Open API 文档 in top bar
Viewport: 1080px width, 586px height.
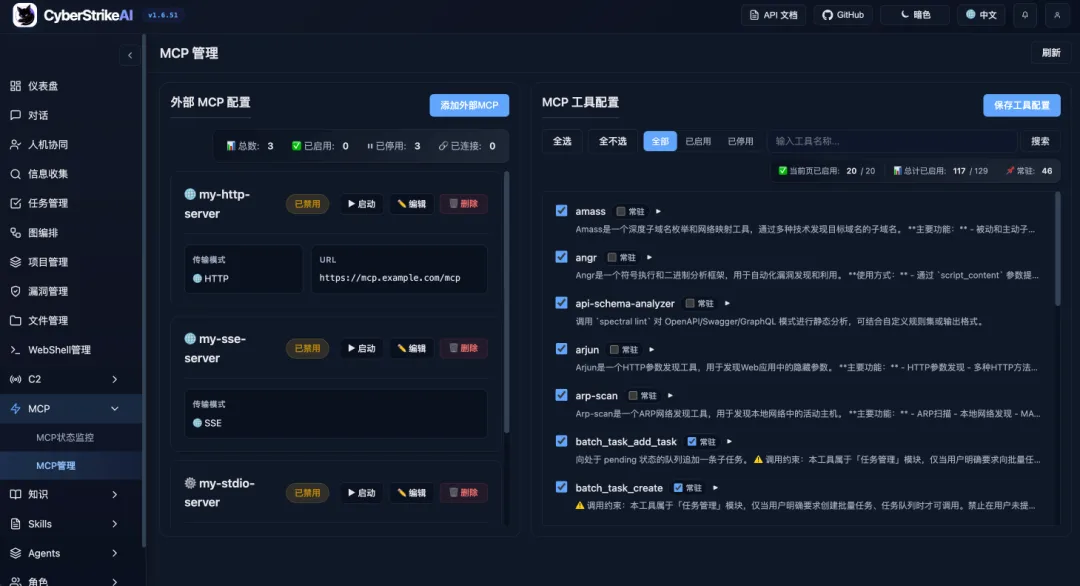pyautogui.click(x=773, y=14)
